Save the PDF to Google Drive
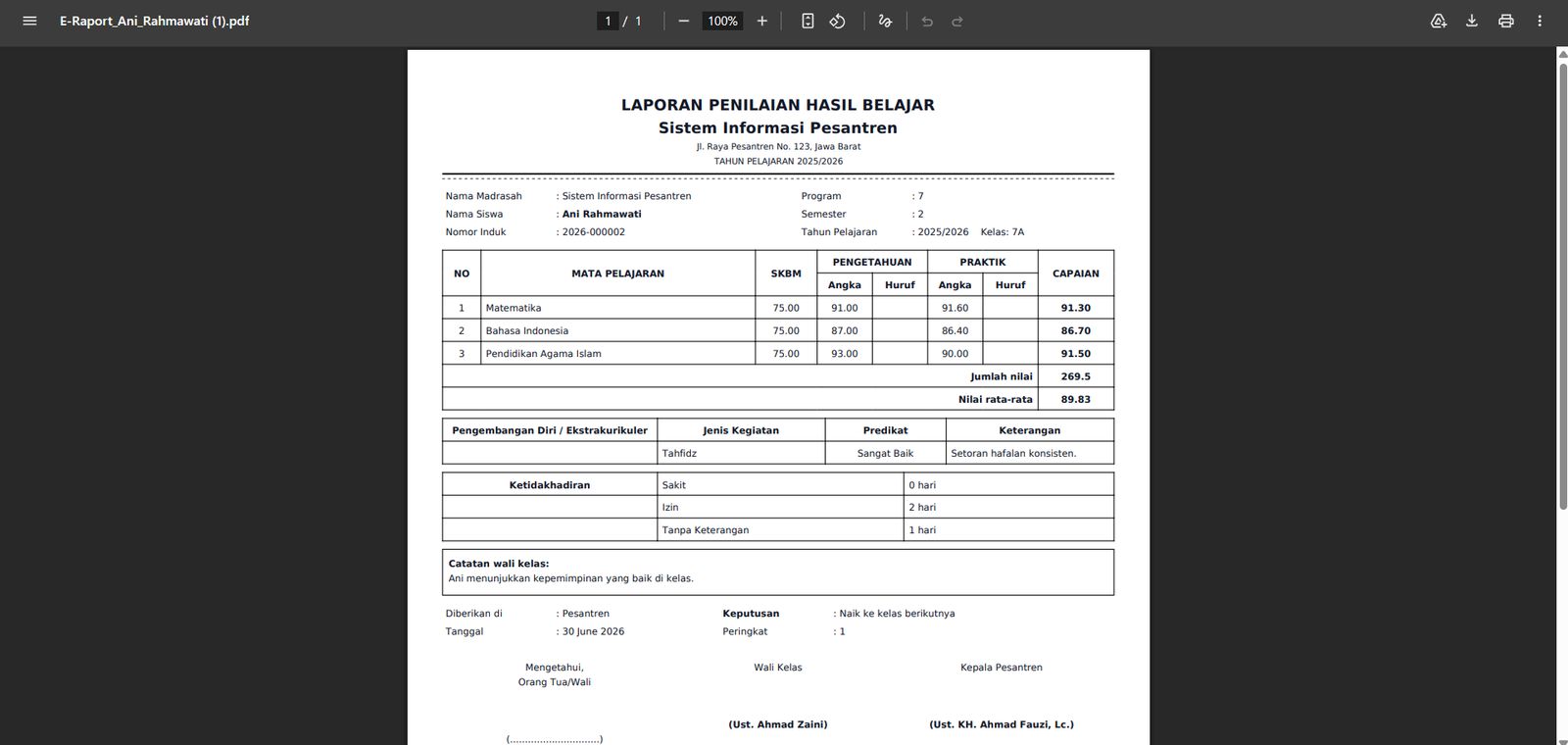This screenshot has height=745, width=1568. (x=1439, y=21)
